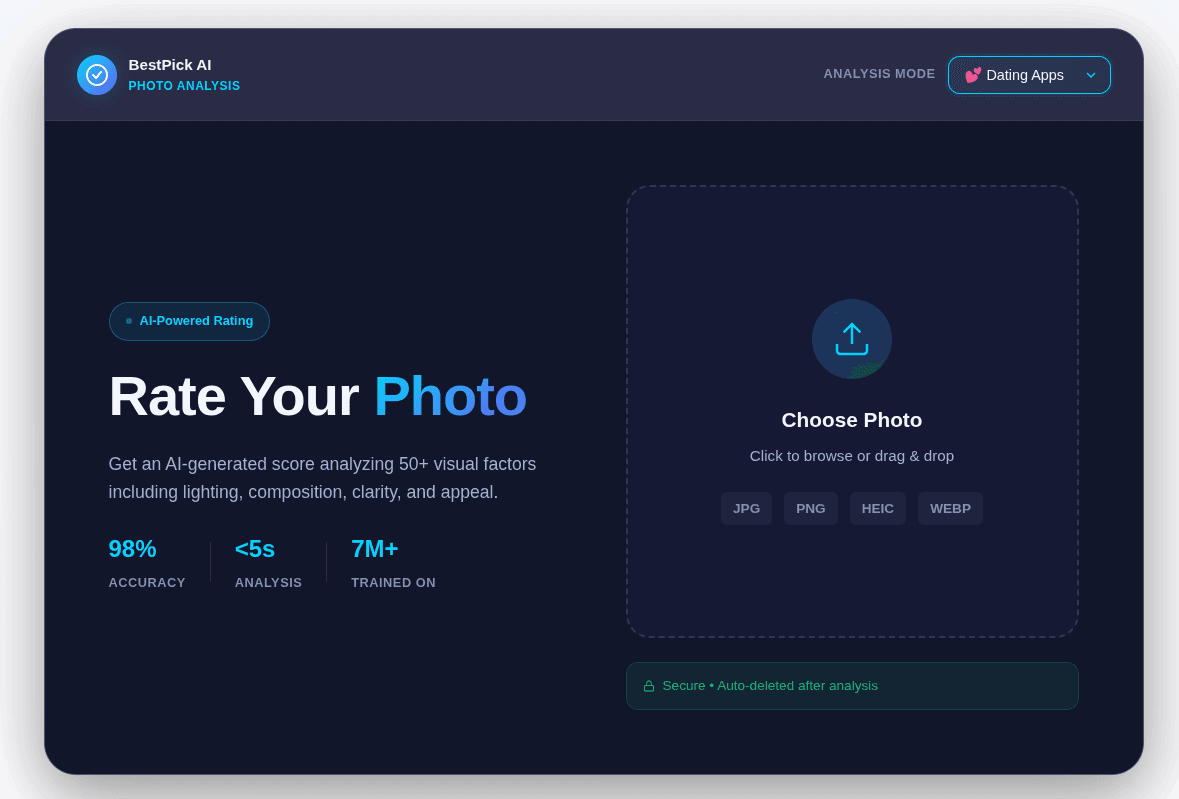Image resolution: width=1179 pixels, height=799 pixels.
Task: Click the Secure auto-deleted after analysis notice
Action: 852,686
